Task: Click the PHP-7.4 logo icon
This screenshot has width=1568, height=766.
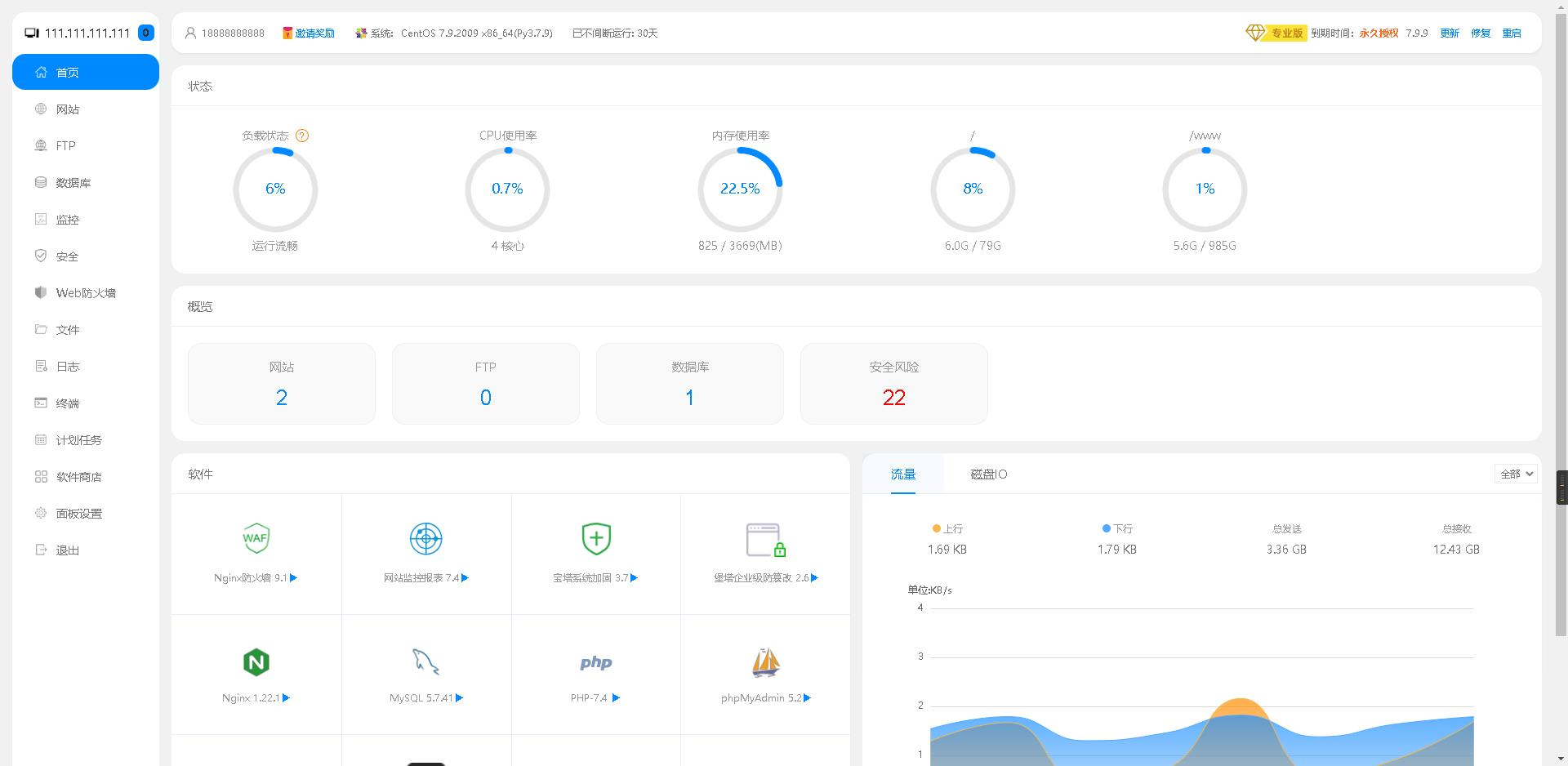Action: 595,662
